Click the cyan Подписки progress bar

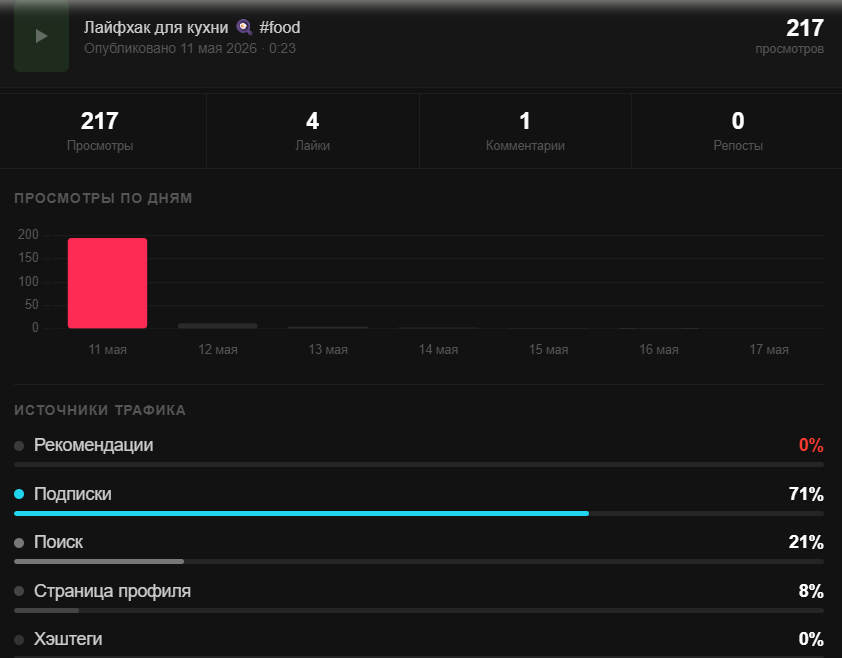[x=301, y=514]
